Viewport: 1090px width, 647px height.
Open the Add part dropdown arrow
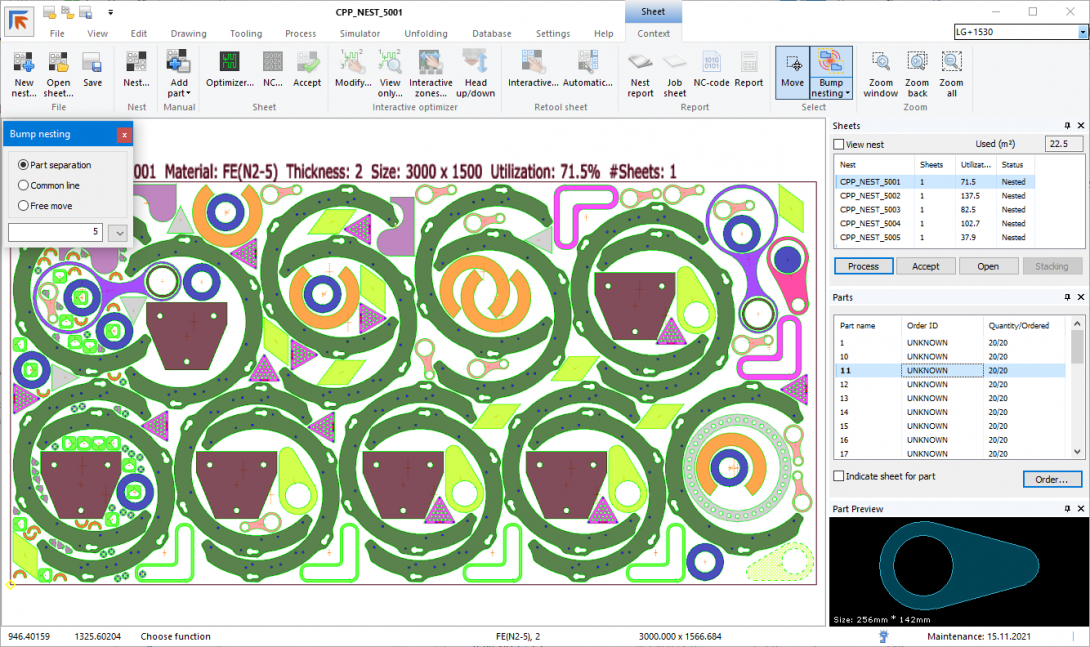188,93
